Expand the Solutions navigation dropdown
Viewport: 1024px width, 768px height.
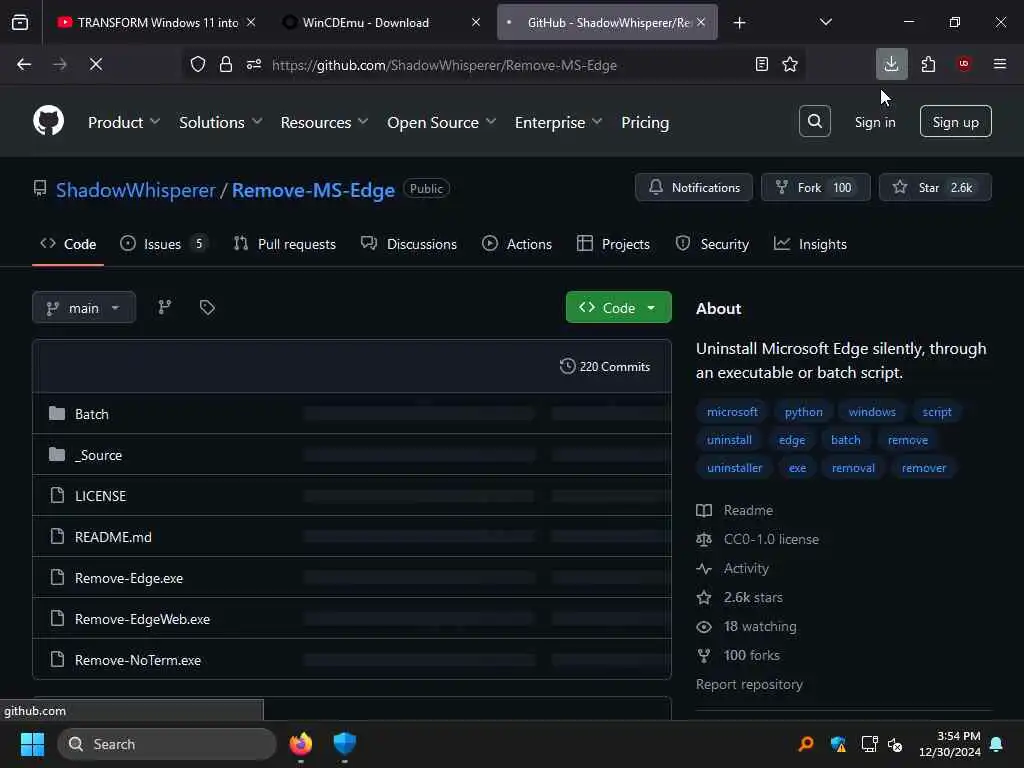tap(220, 122)
